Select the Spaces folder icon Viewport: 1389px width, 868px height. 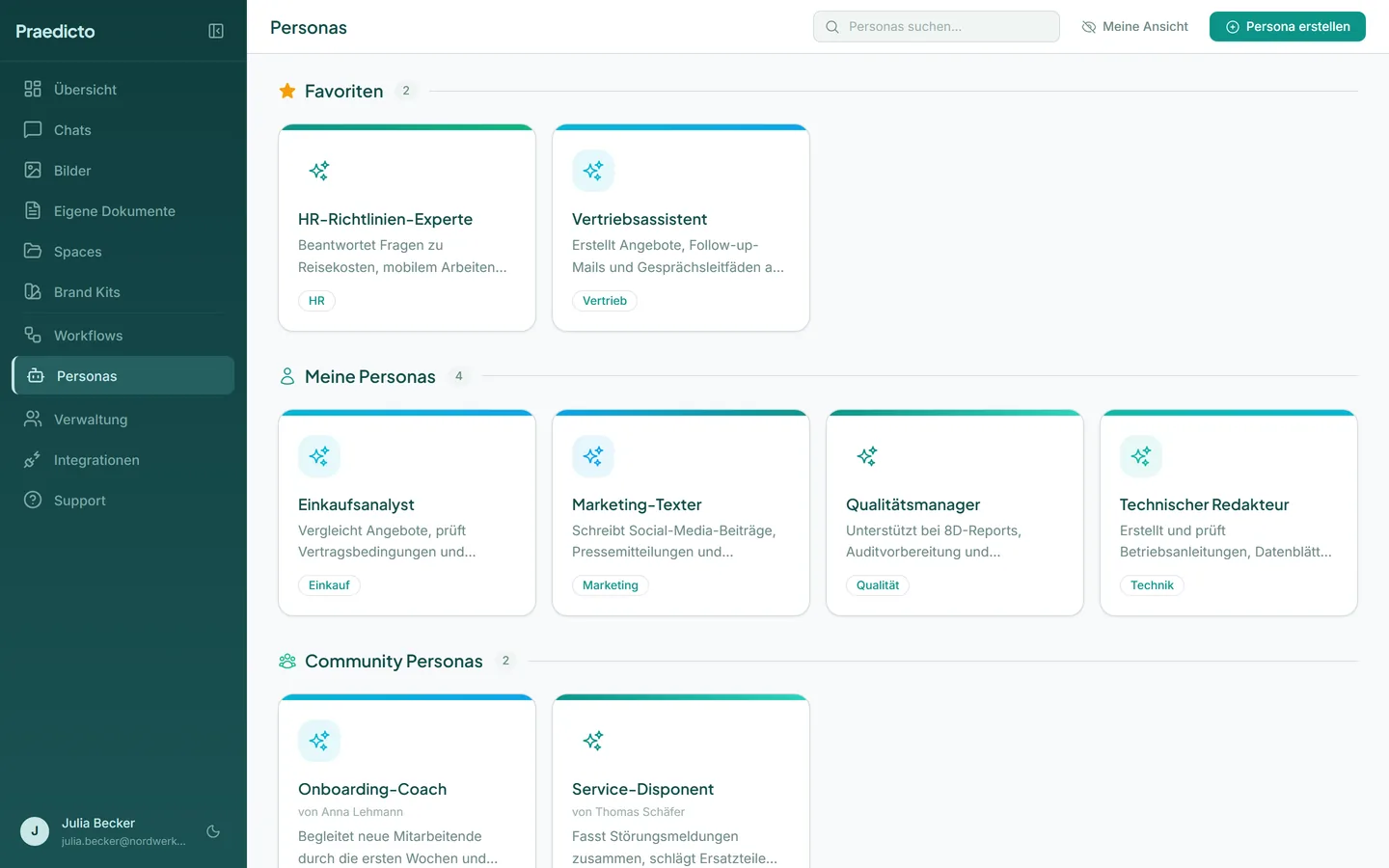click(33, 251)
